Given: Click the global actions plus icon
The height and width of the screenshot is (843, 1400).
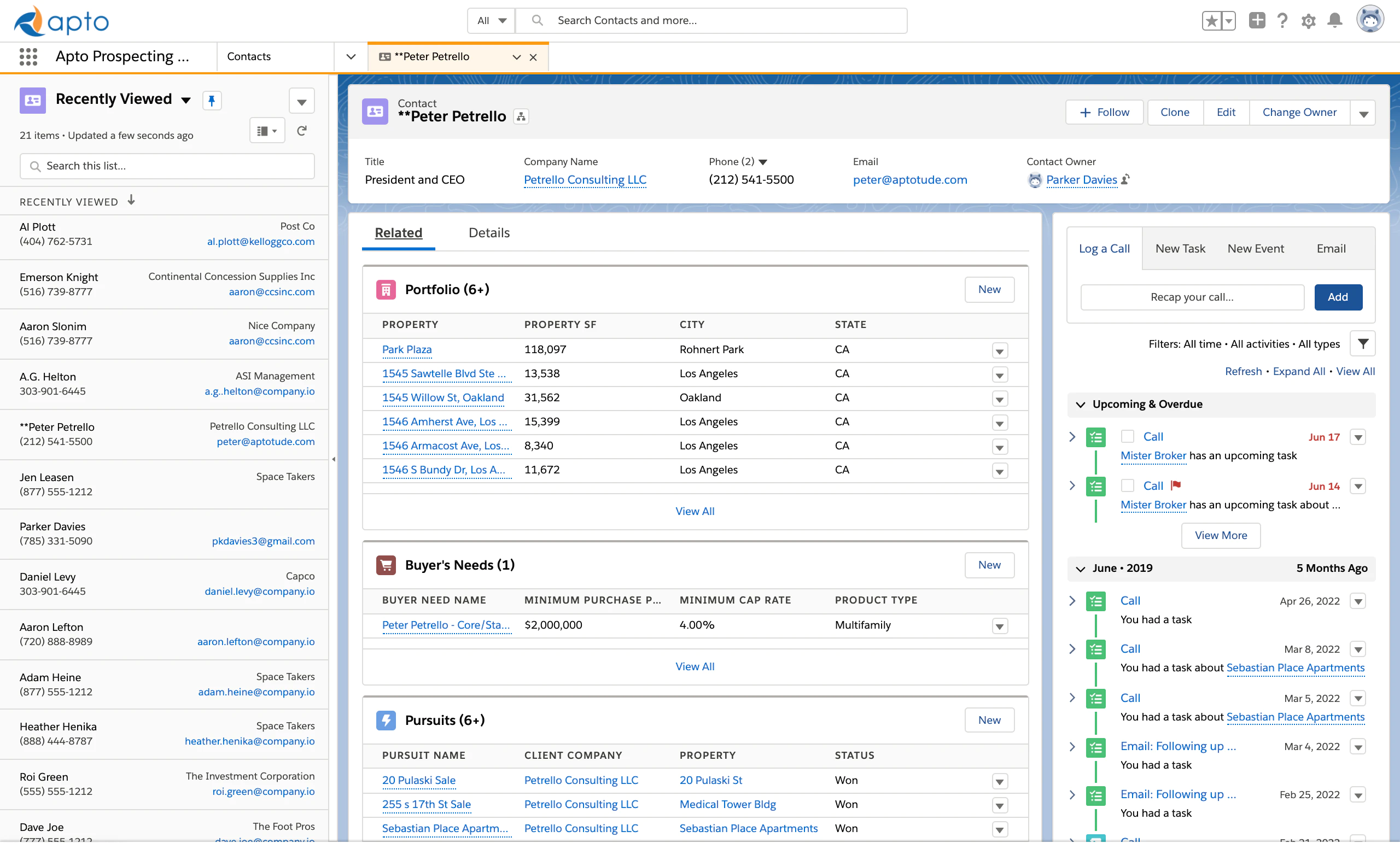Looking at the screenshot, I should 1257,20.
